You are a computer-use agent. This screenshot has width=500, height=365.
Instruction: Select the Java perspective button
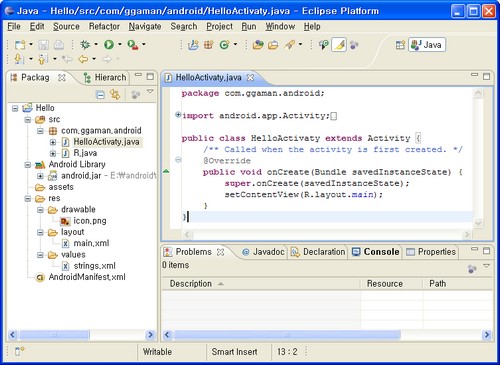pyautogui.click(x=427, y=45)
